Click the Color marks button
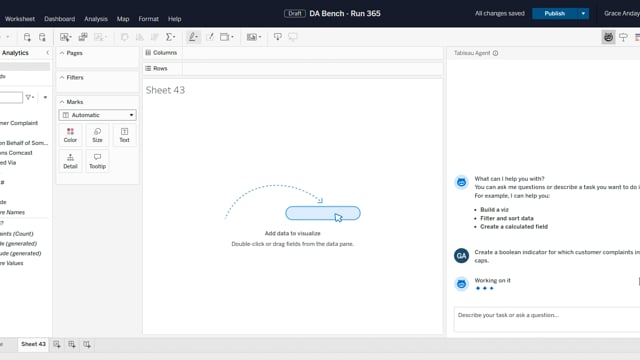Viewport: 640px width, 360px height. (70, 135)
